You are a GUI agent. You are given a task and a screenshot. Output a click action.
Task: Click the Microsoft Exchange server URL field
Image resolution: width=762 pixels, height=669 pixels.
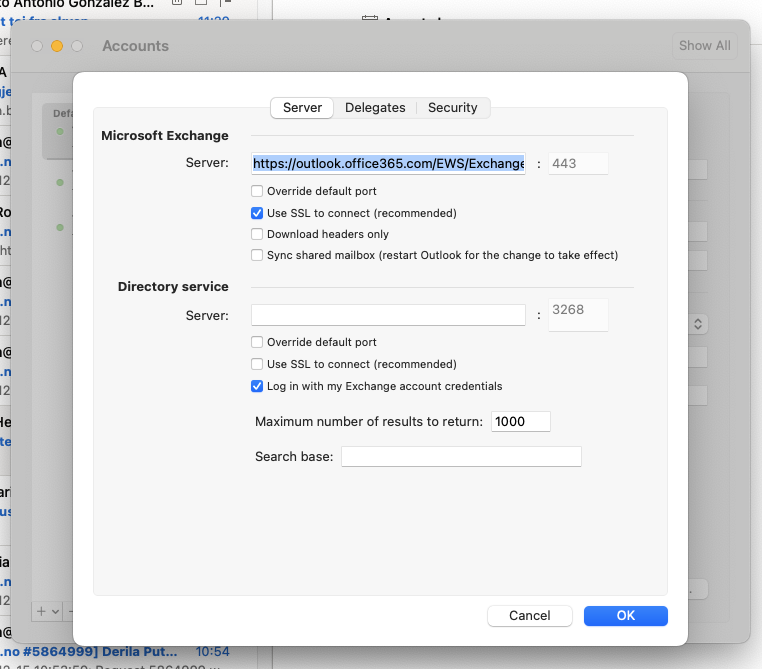point(388,164)
